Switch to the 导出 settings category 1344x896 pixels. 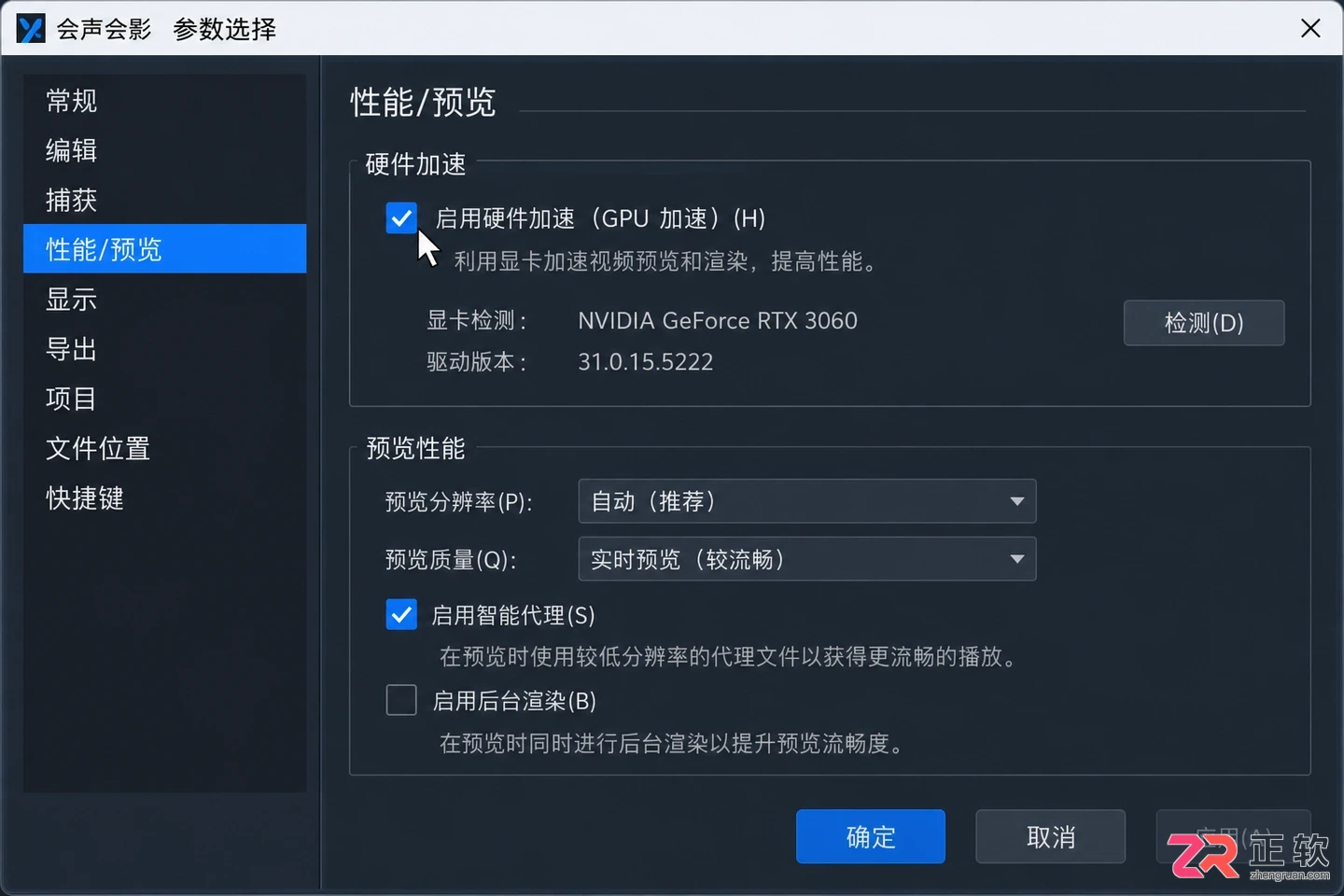(164, 349)
